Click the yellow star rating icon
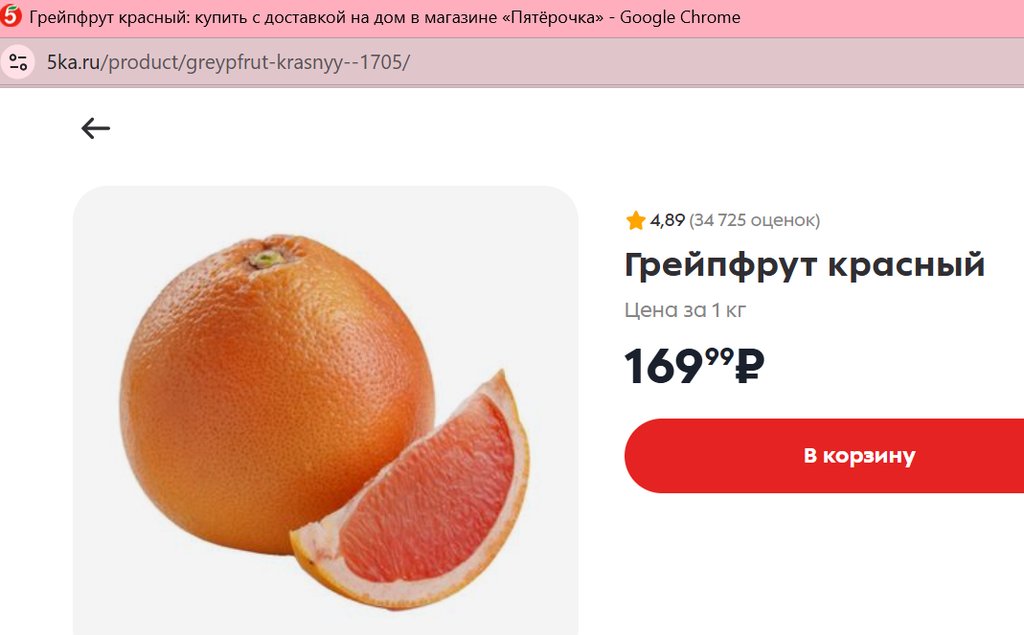This screenshot has height=635, width=1024. click(635, 220)
